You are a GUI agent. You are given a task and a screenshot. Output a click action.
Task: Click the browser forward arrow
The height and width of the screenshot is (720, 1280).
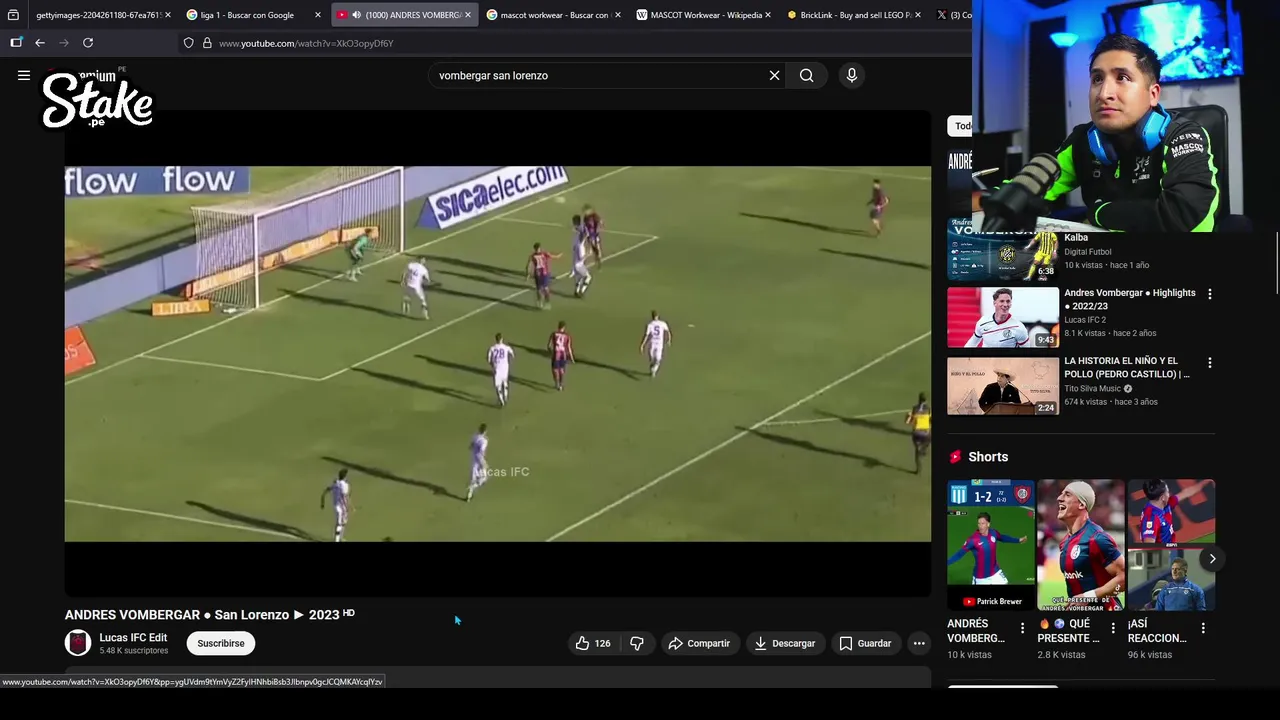(64, 43)
